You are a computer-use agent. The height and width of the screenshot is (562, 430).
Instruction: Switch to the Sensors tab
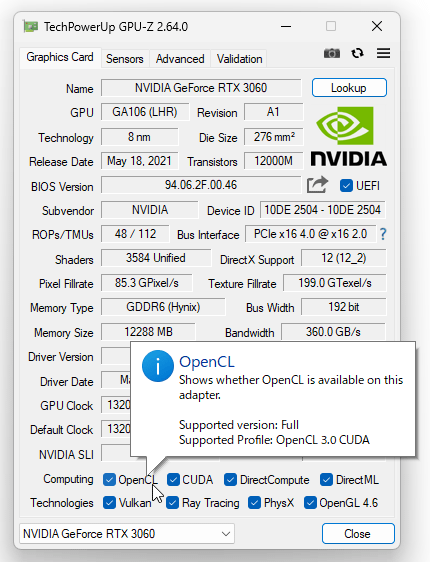pos(125,59)
